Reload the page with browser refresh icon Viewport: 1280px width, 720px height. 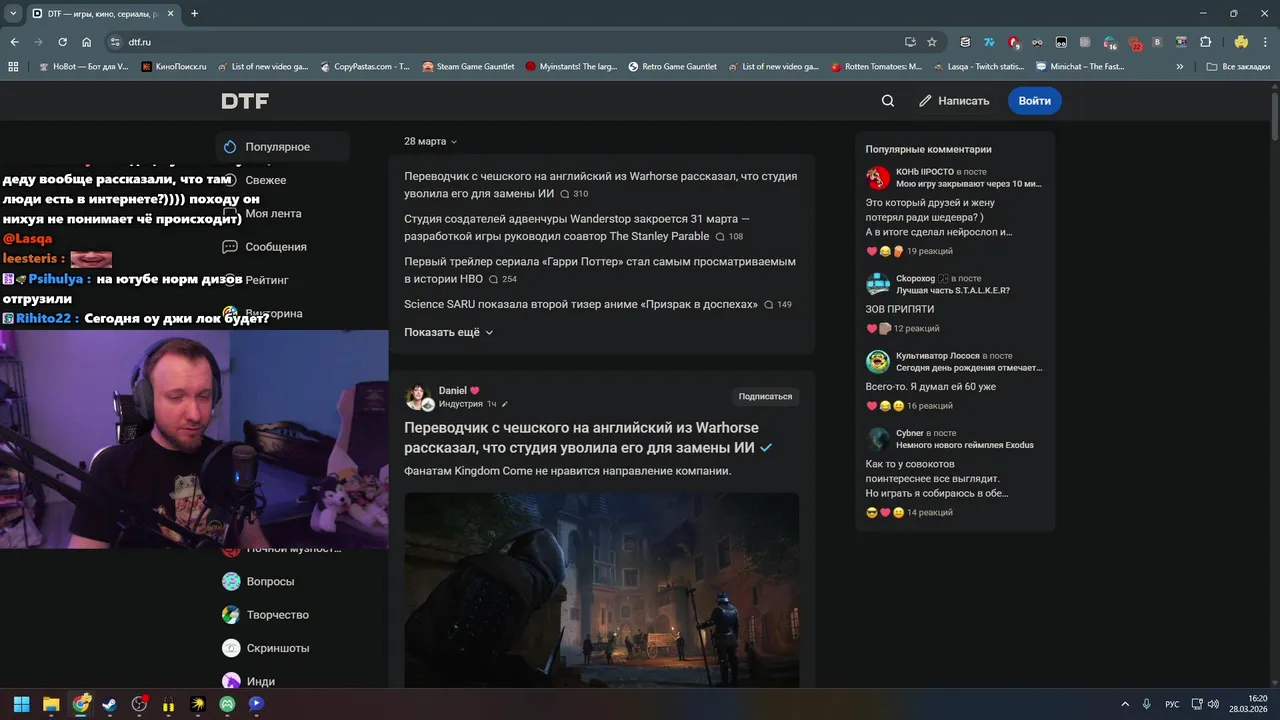[63, 42]
